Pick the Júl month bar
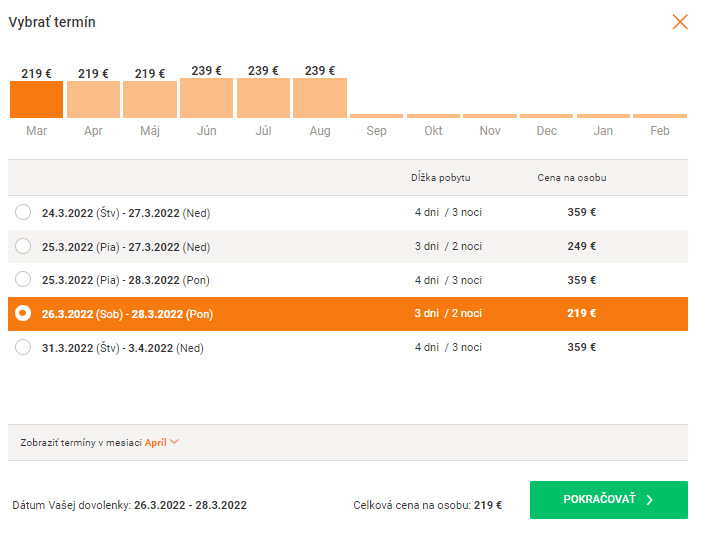Image resolution: width=705 pixels, height=539 pixels. (263, 98)
